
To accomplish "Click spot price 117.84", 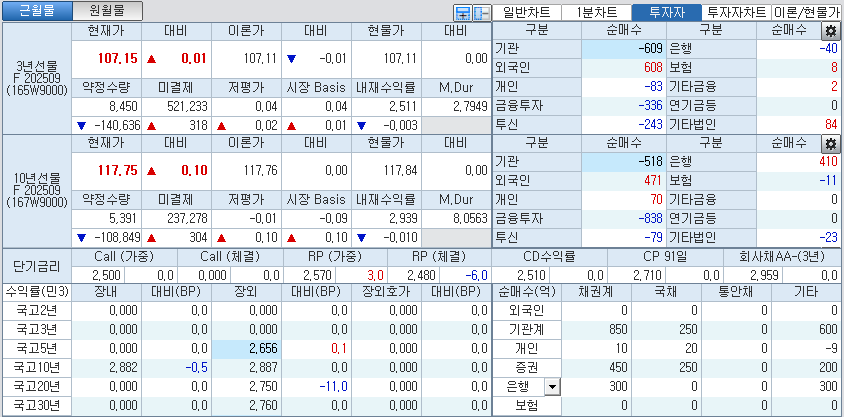I will click(400, 171).
